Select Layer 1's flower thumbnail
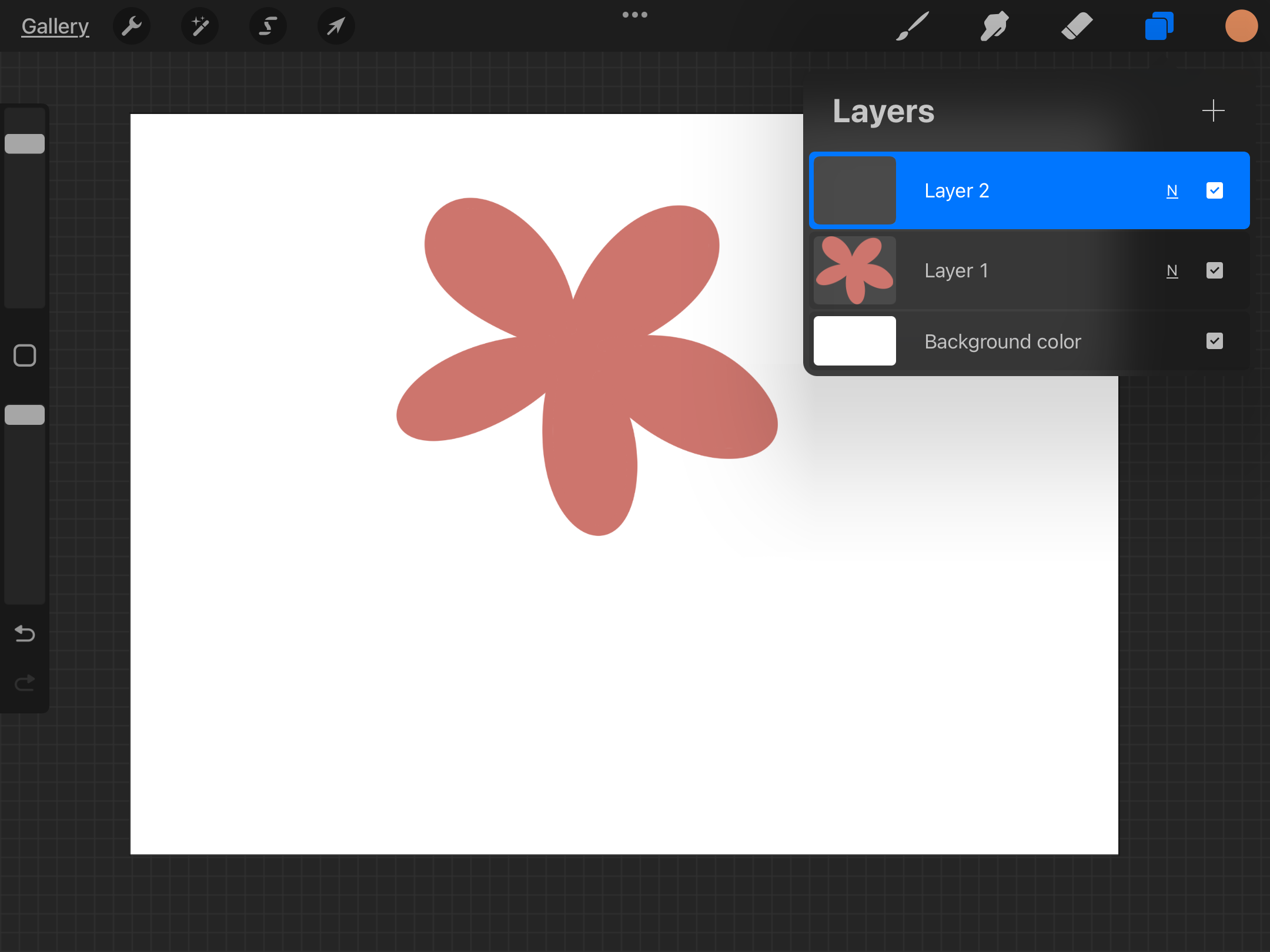This screenshot has width=1270, height=952. 854,270
